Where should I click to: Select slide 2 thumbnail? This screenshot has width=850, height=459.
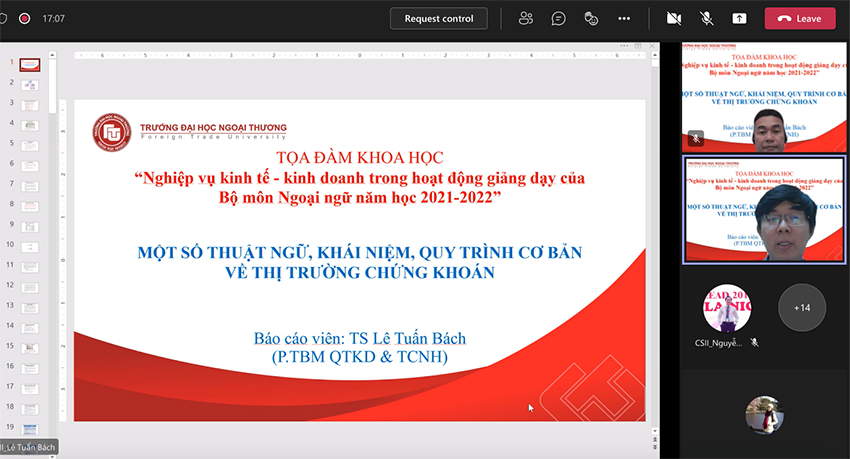[x=30, y=85]
